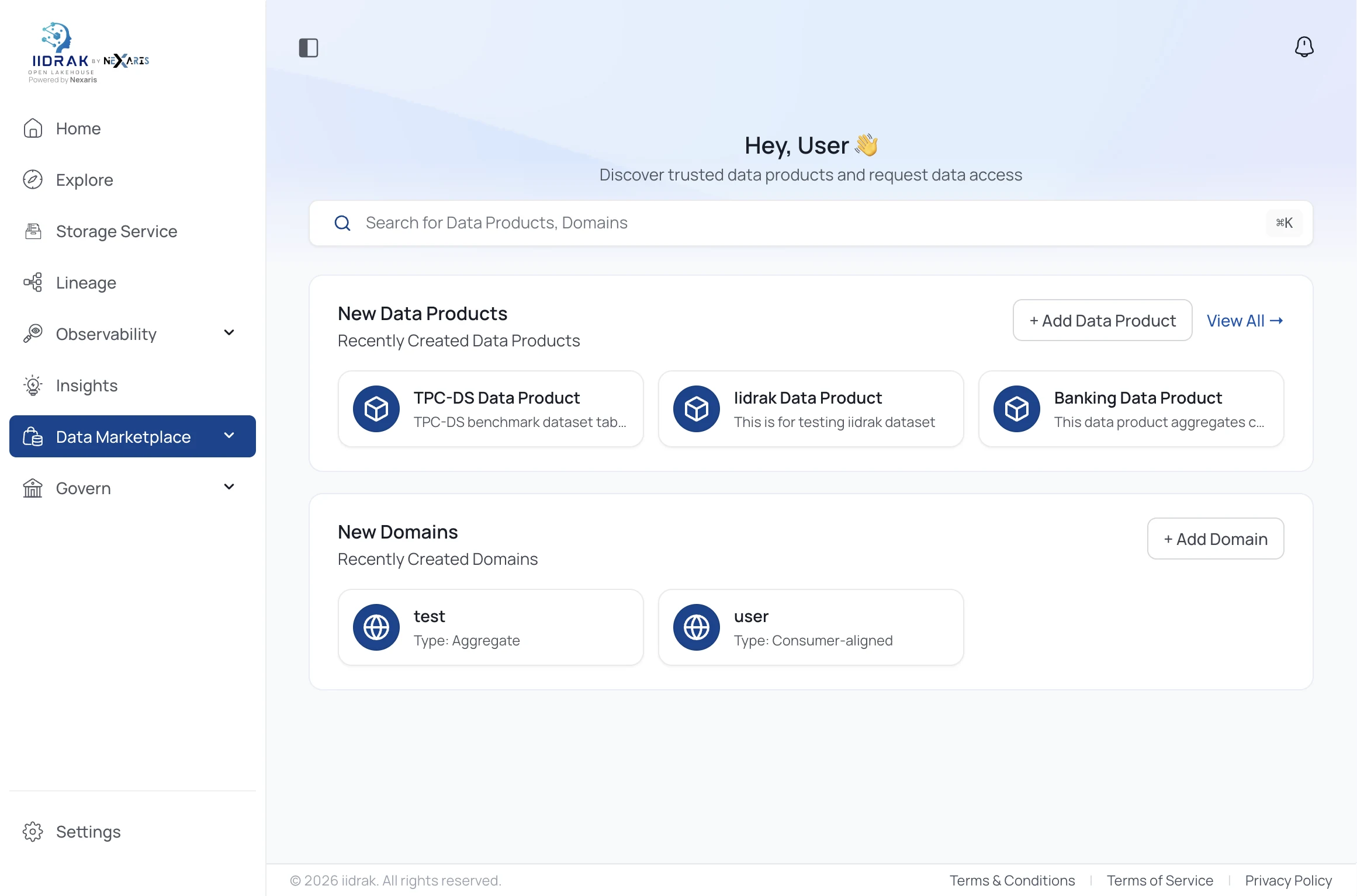
Task: Click the Settings gear icon
Action: point(33,832)
